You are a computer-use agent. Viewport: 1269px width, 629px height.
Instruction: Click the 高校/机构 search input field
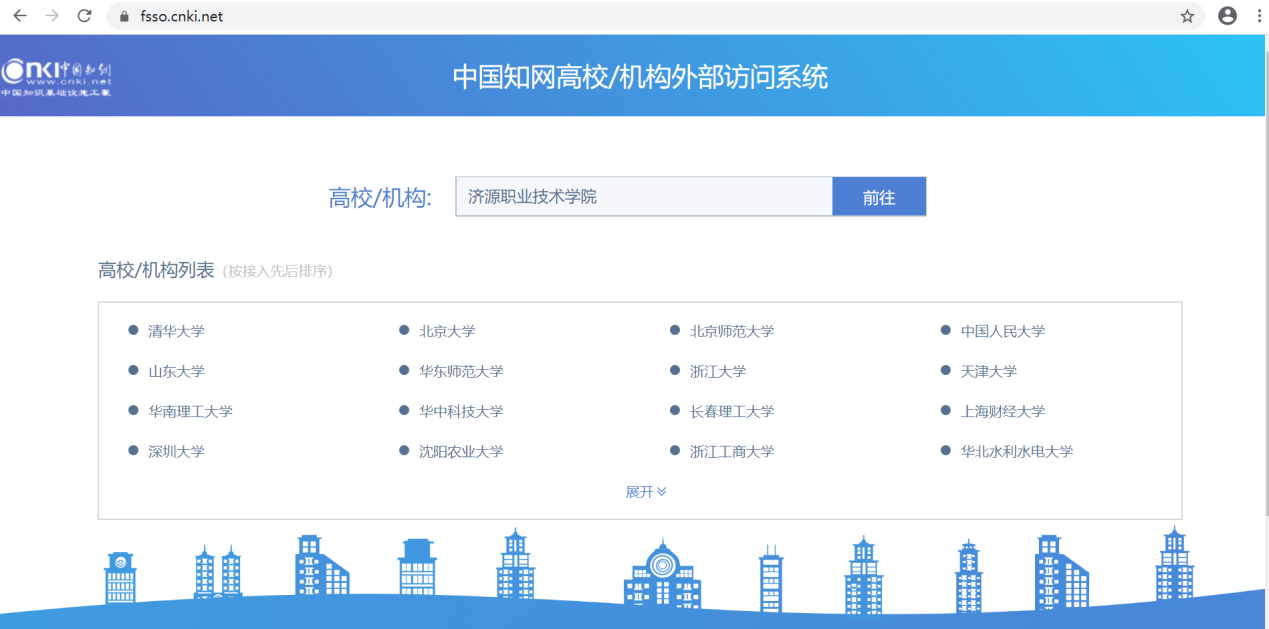[x=643, y=197]
